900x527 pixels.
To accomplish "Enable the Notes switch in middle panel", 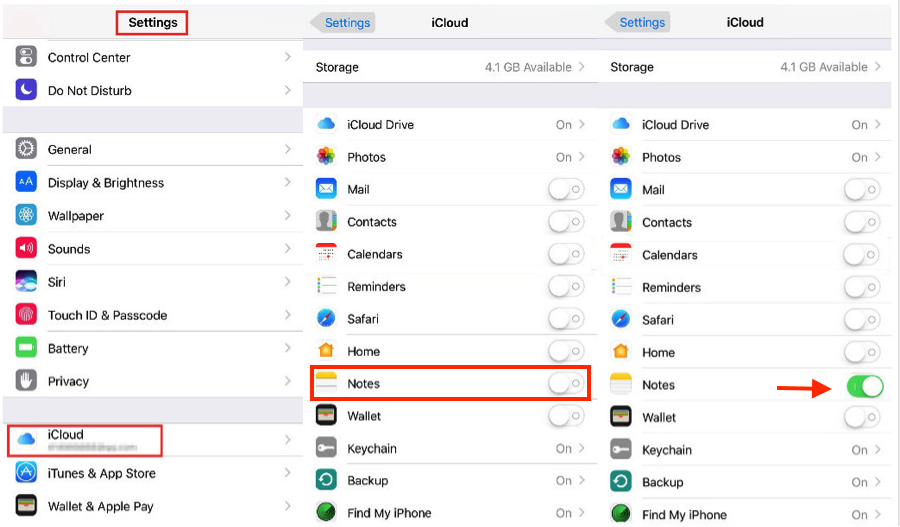I will 566,383.
